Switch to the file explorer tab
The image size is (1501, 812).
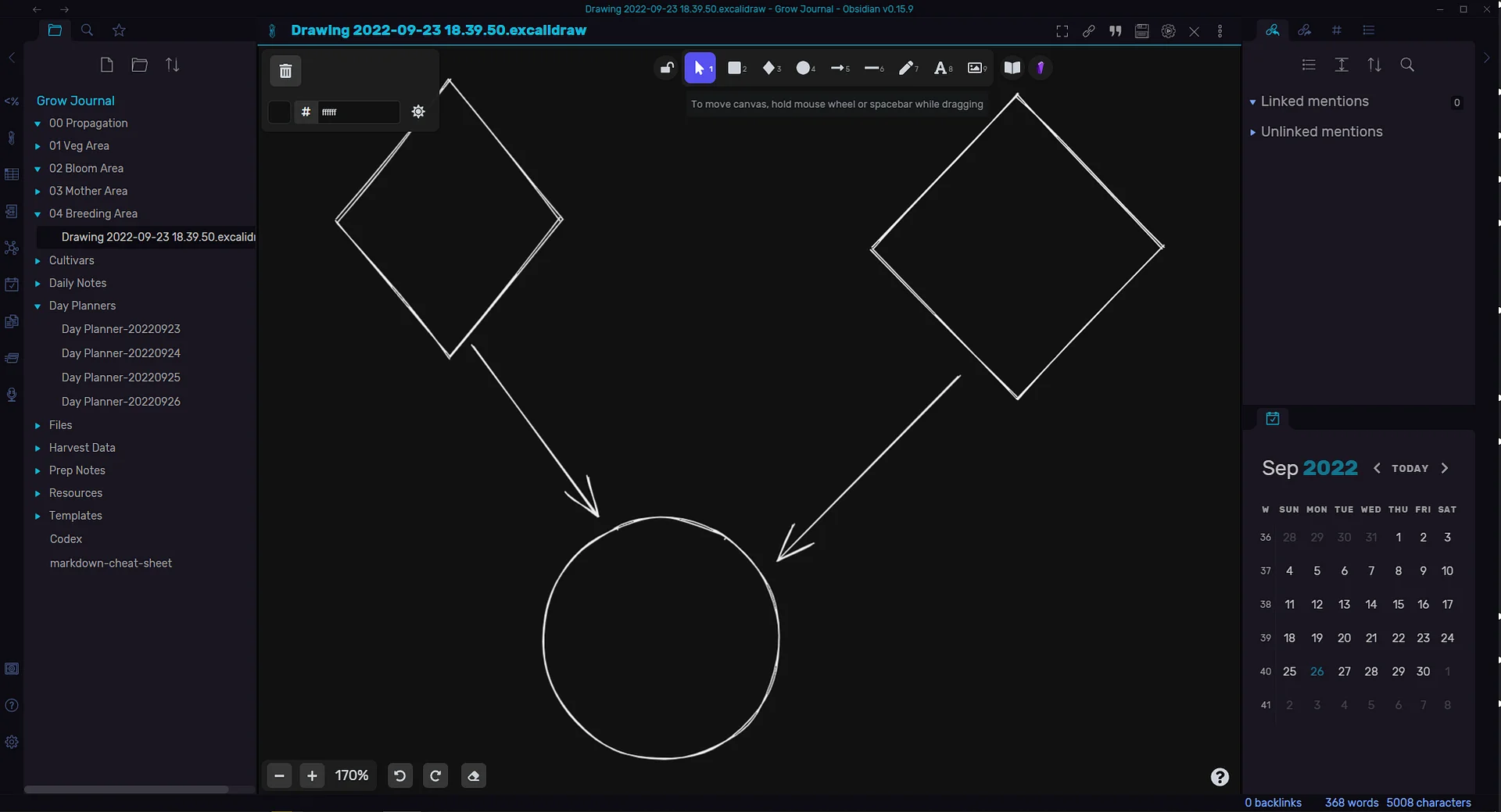55,30
